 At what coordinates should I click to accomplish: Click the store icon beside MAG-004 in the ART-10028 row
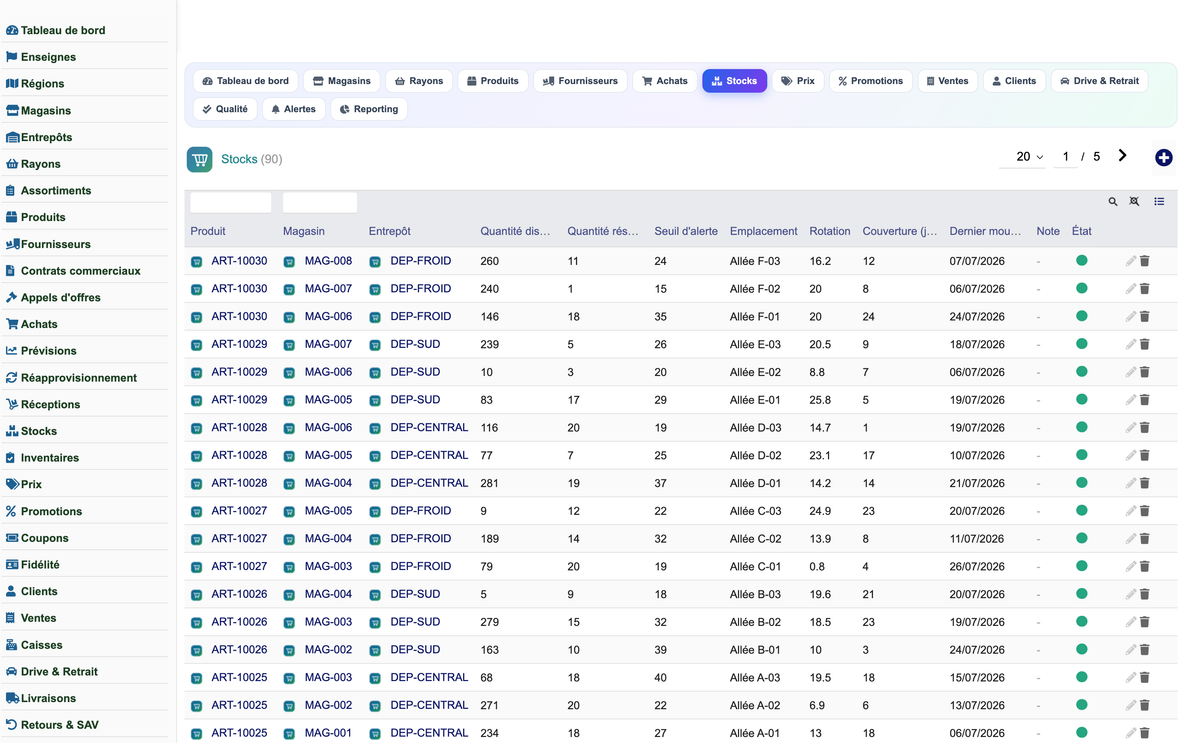click(289, 484)
